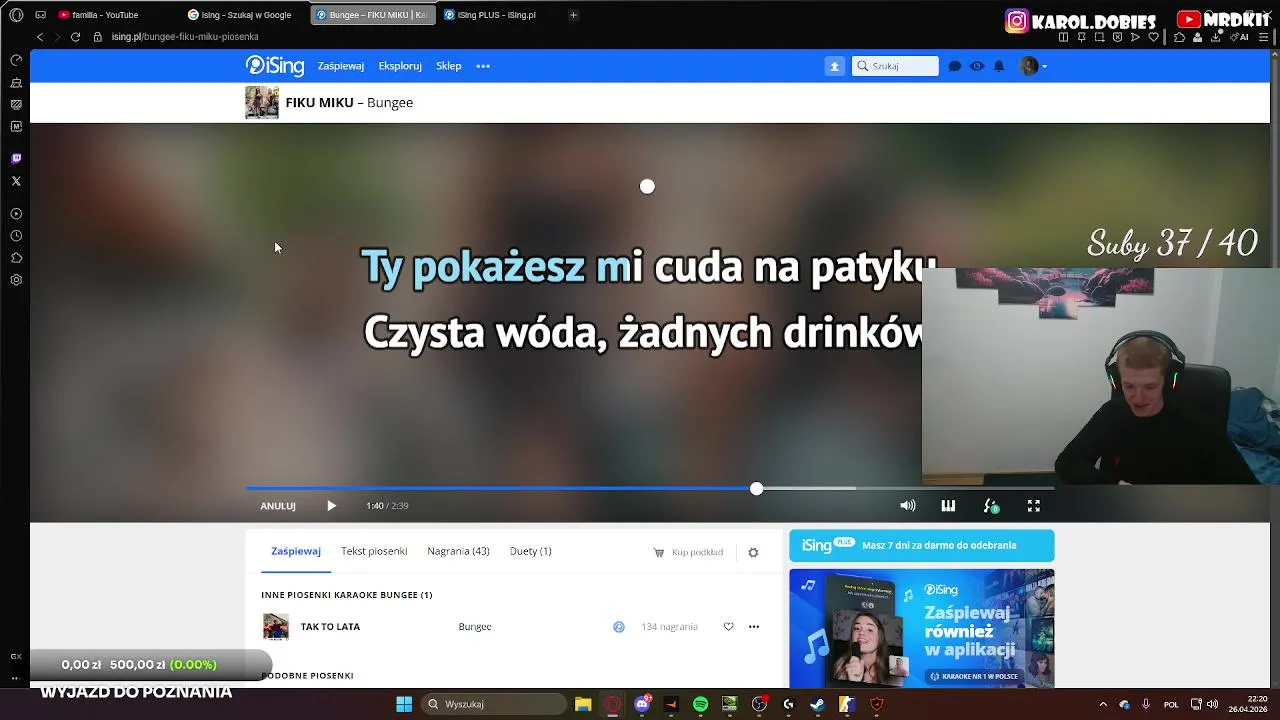1280x720 pixels.
Task: Open Zaśpiewaj in top navigation
Action: [x=341, y=66]
